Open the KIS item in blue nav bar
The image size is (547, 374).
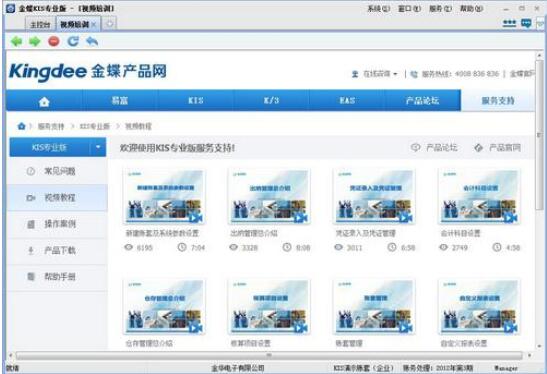(195, 100)
